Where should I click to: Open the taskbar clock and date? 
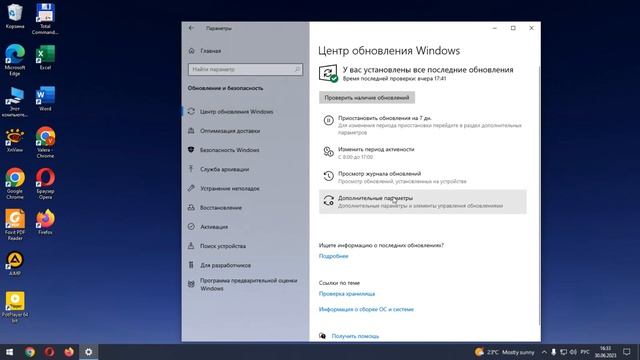click(x=605, y=352)
